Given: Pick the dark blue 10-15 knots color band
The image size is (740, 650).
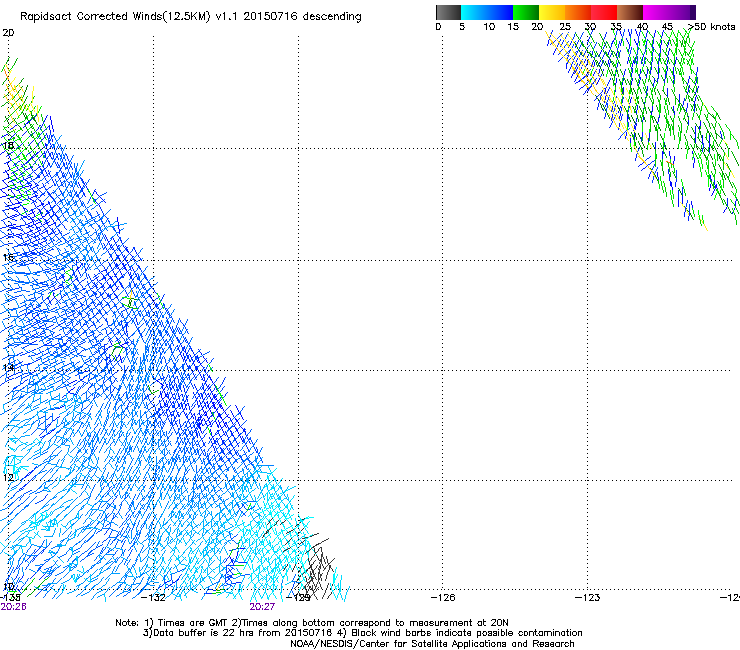Looking at the screenshot, I should click(x=500, y=12).
